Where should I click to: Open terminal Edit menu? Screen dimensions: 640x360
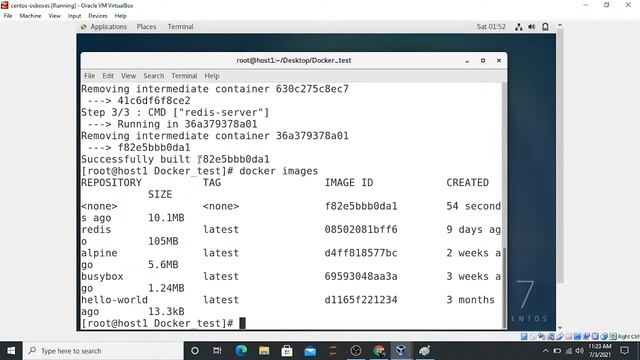(108, 76)
